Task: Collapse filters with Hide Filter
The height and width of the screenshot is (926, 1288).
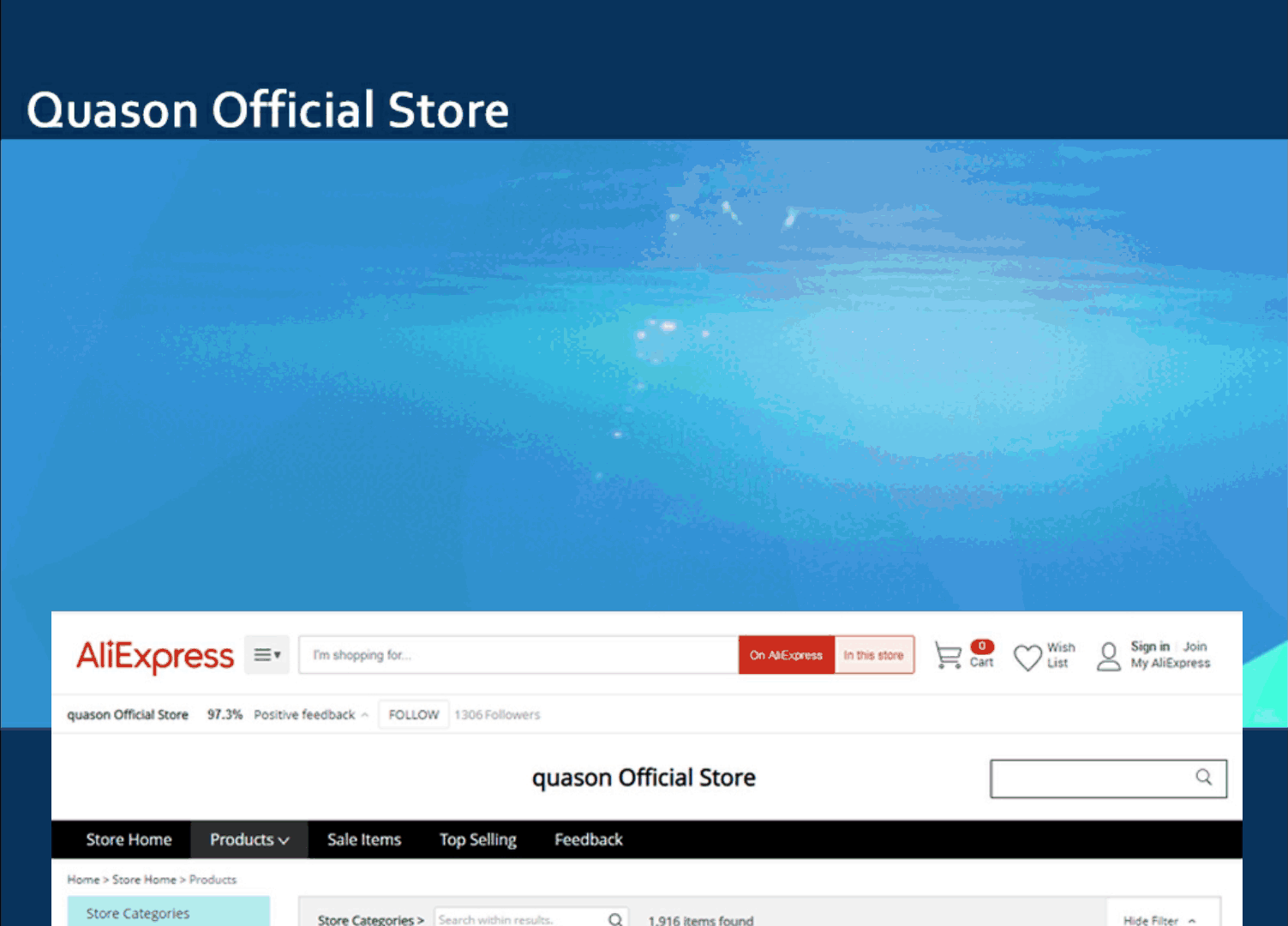Action: [1159, 920]
